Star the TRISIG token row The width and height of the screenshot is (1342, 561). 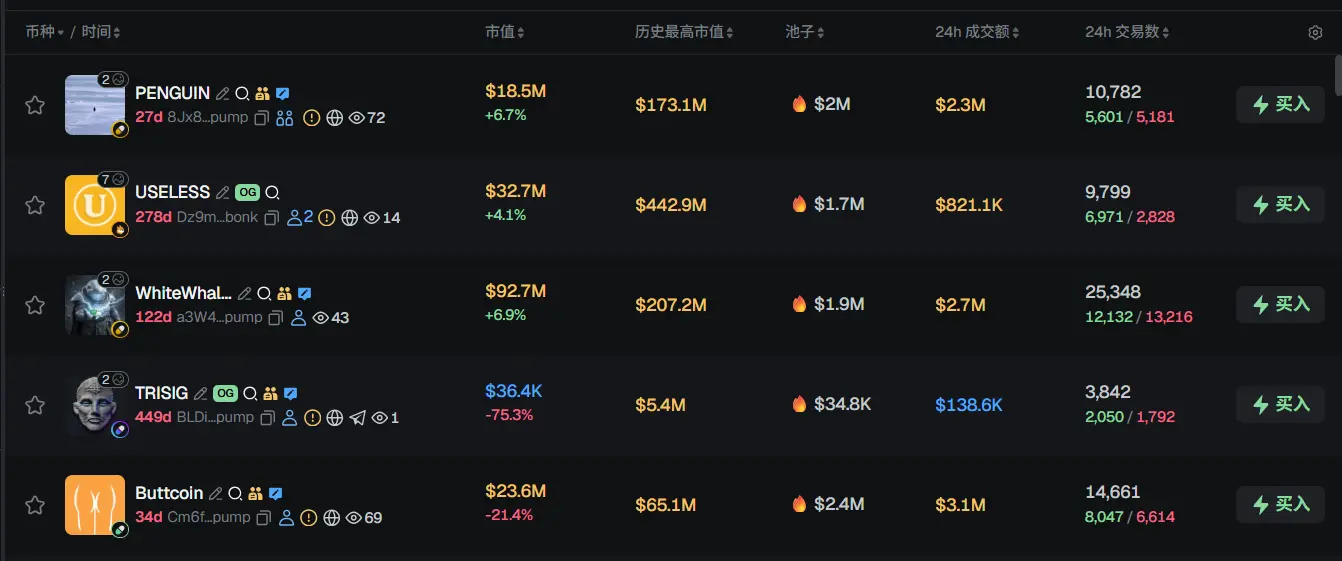coord(35,405)
